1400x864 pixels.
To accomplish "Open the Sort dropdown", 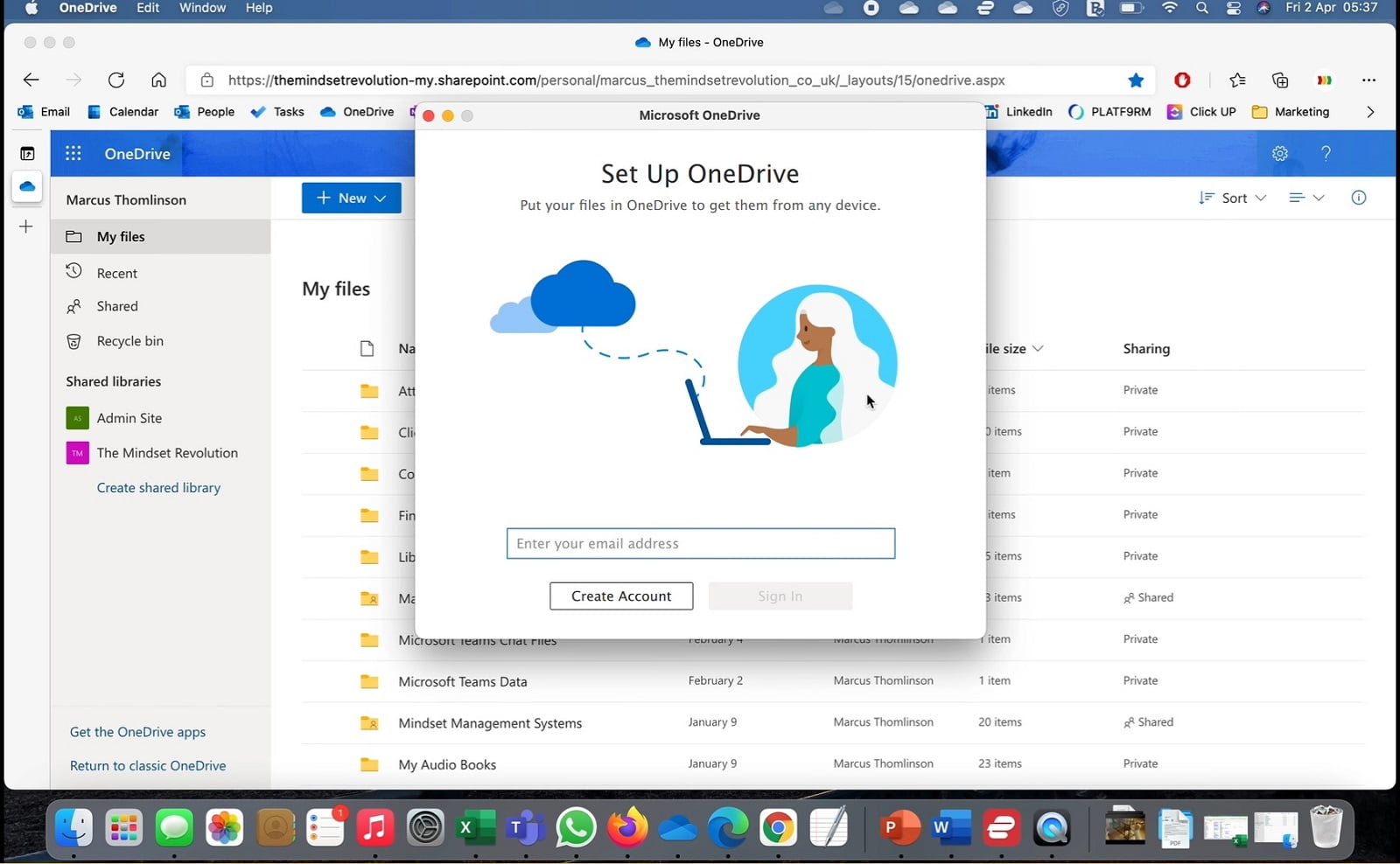I will (x=1233, y=198).
